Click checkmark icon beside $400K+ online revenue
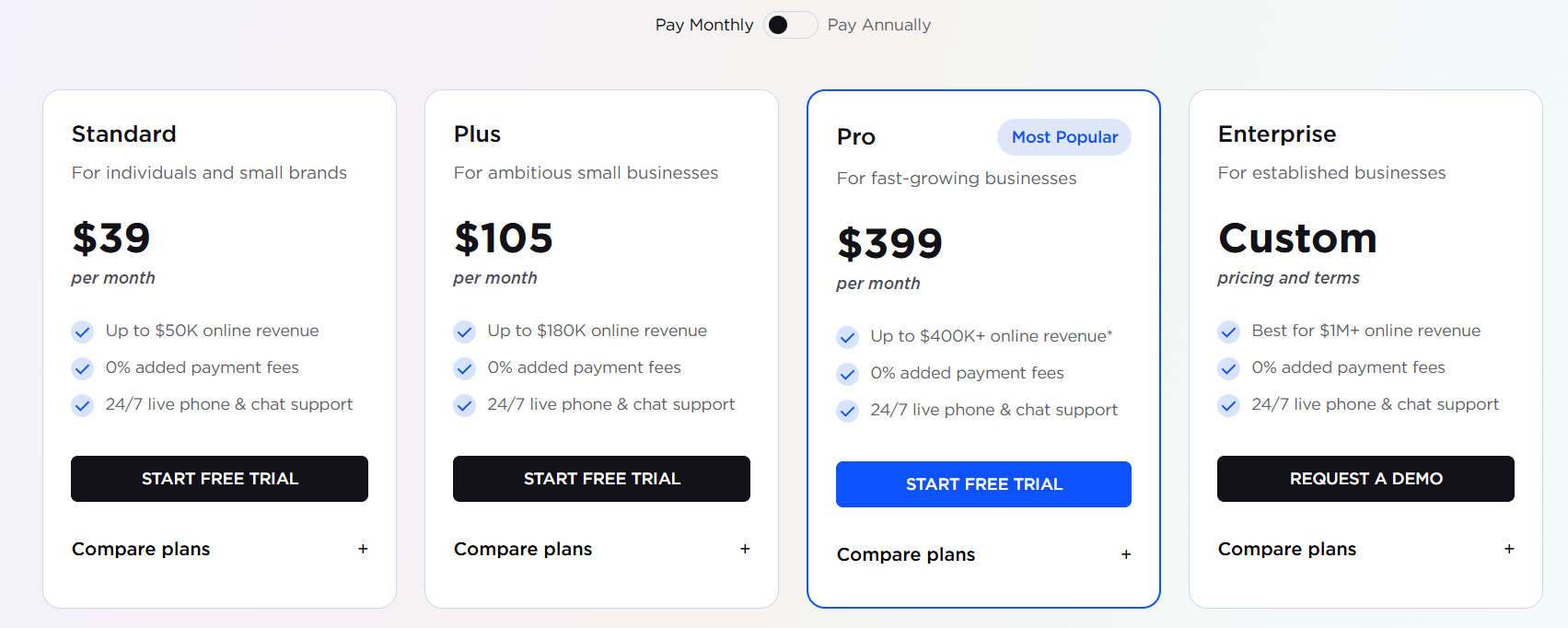Screen dimensions: 1568x628 pyautogui.click(x=848, y=337)
